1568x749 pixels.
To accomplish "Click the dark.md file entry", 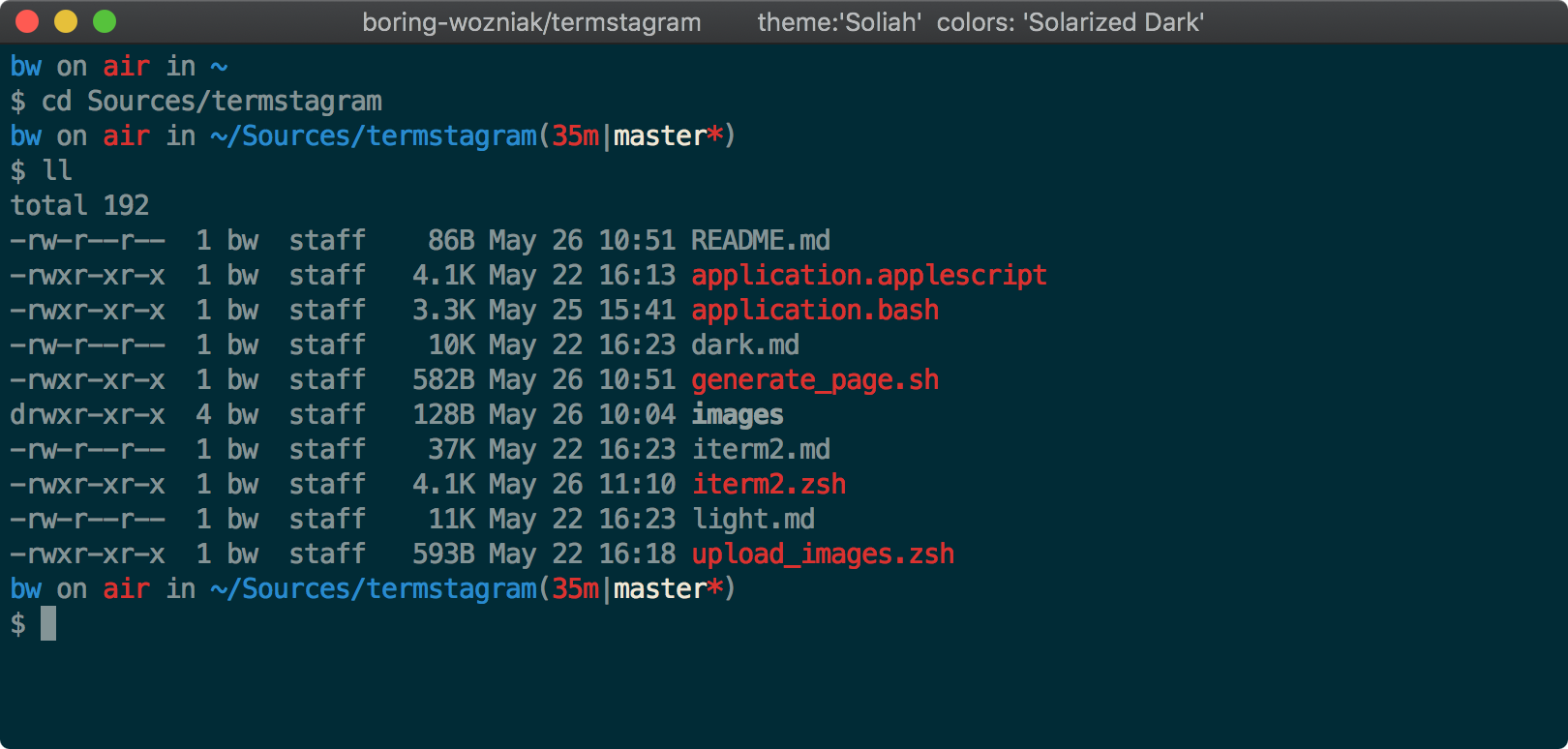I will pyautogui.click(x=744, y=345).
